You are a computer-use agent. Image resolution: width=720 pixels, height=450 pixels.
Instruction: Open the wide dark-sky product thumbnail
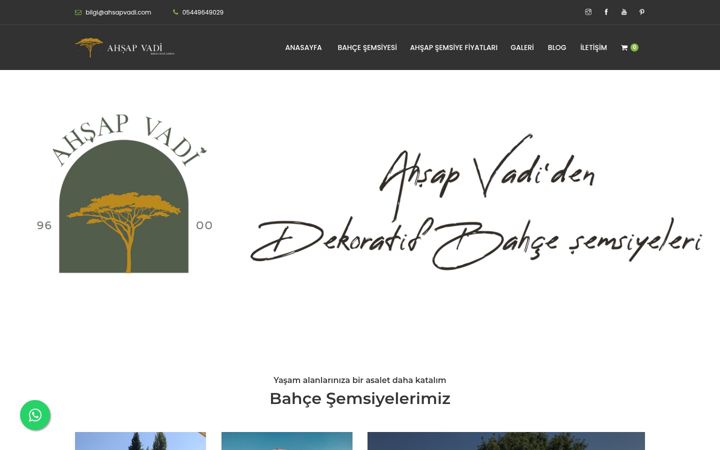506,441
